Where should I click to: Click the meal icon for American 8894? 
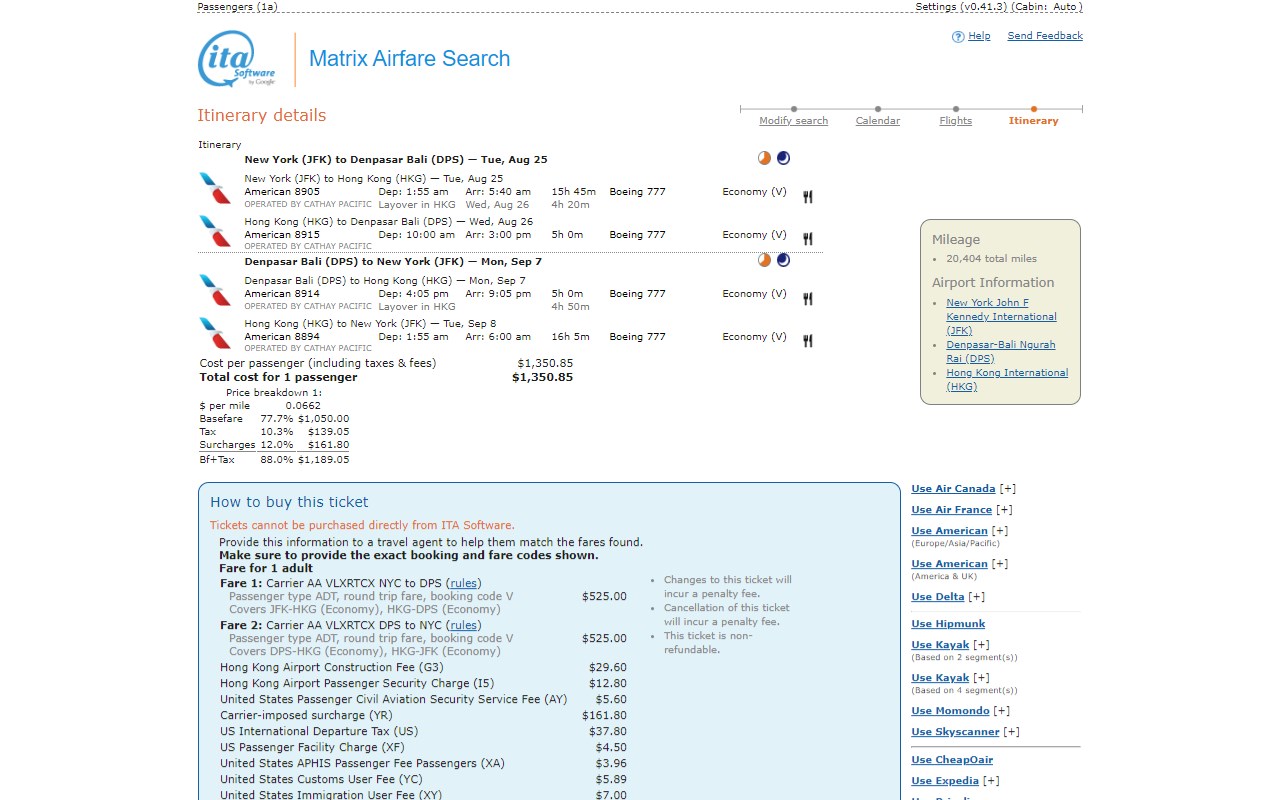click(x=807, y=341)
